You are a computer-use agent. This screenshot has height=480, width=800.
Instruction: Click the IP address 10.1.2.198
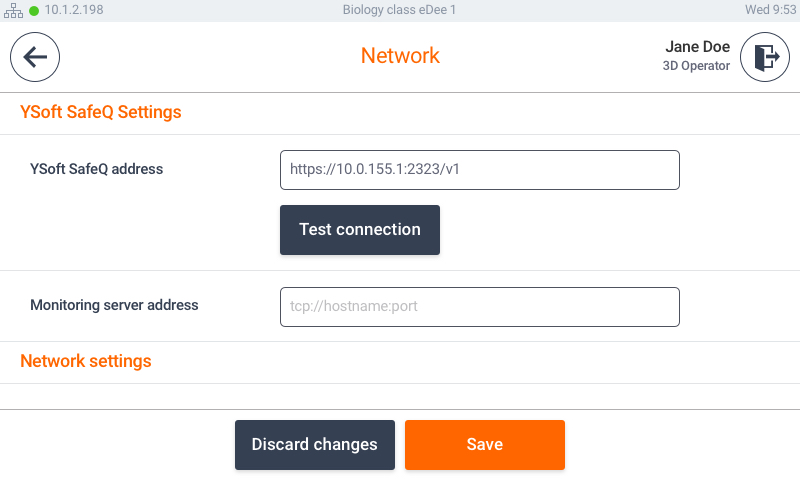[x=73, y=10]
